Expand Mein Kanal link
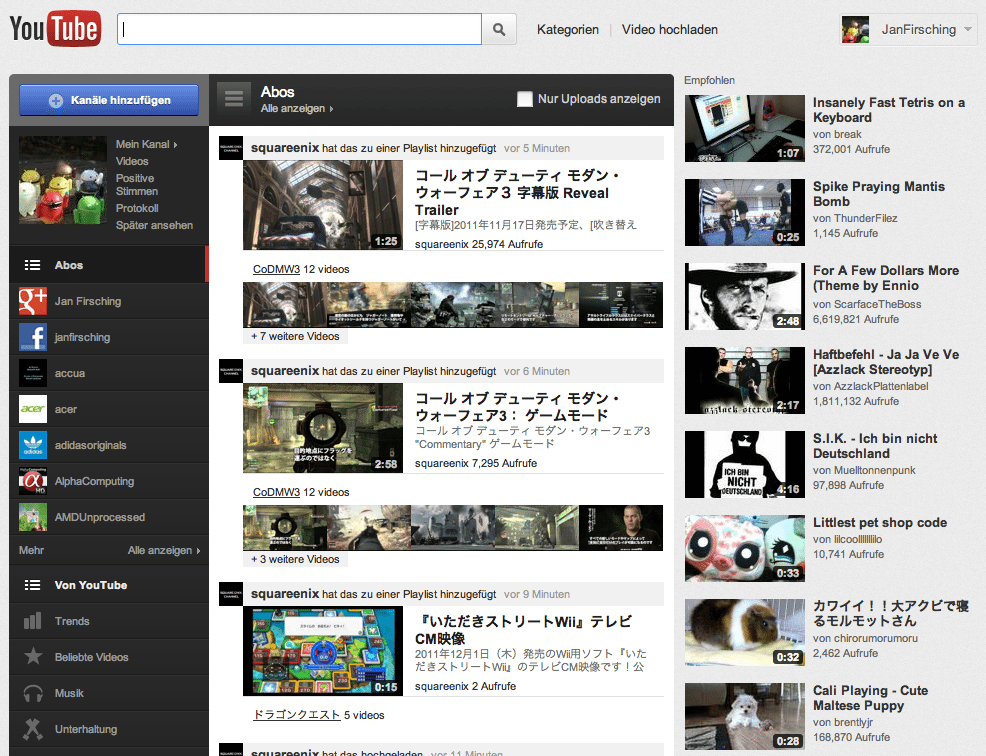This screenshot has height=756, width=986. pyautogui.click(x=147, y=145)
